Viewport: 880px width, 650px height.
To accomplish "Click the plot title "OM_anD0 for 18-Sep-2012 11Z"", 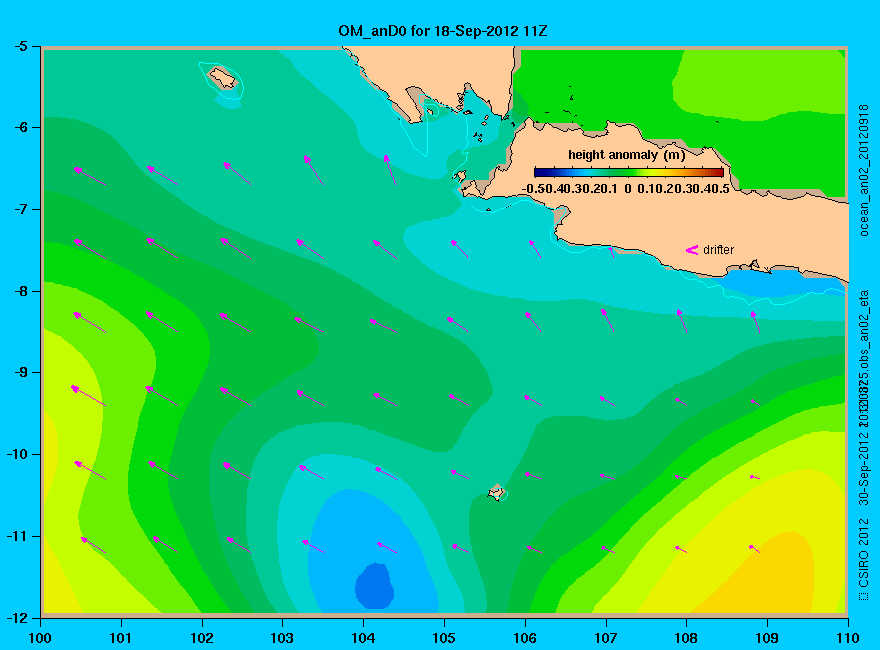I will [442, 31].
